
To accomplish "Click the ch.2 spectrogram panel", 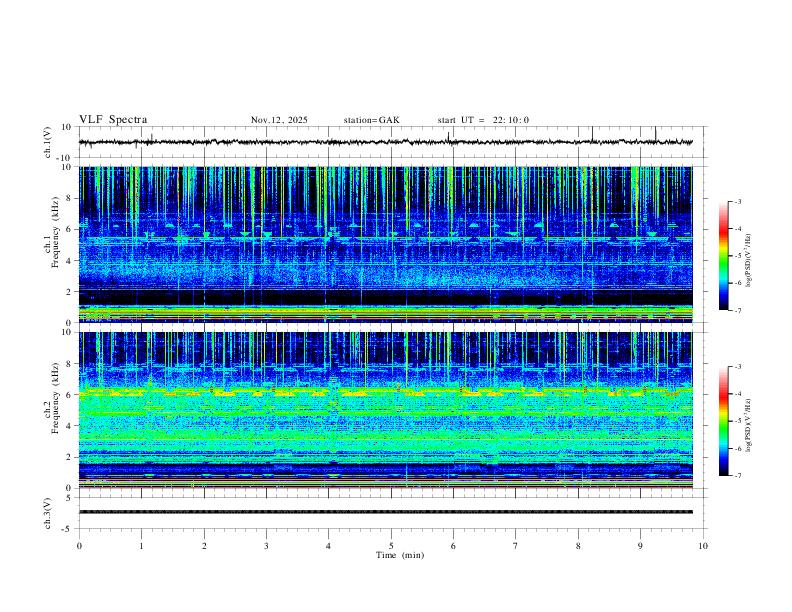I will point(386,410).
